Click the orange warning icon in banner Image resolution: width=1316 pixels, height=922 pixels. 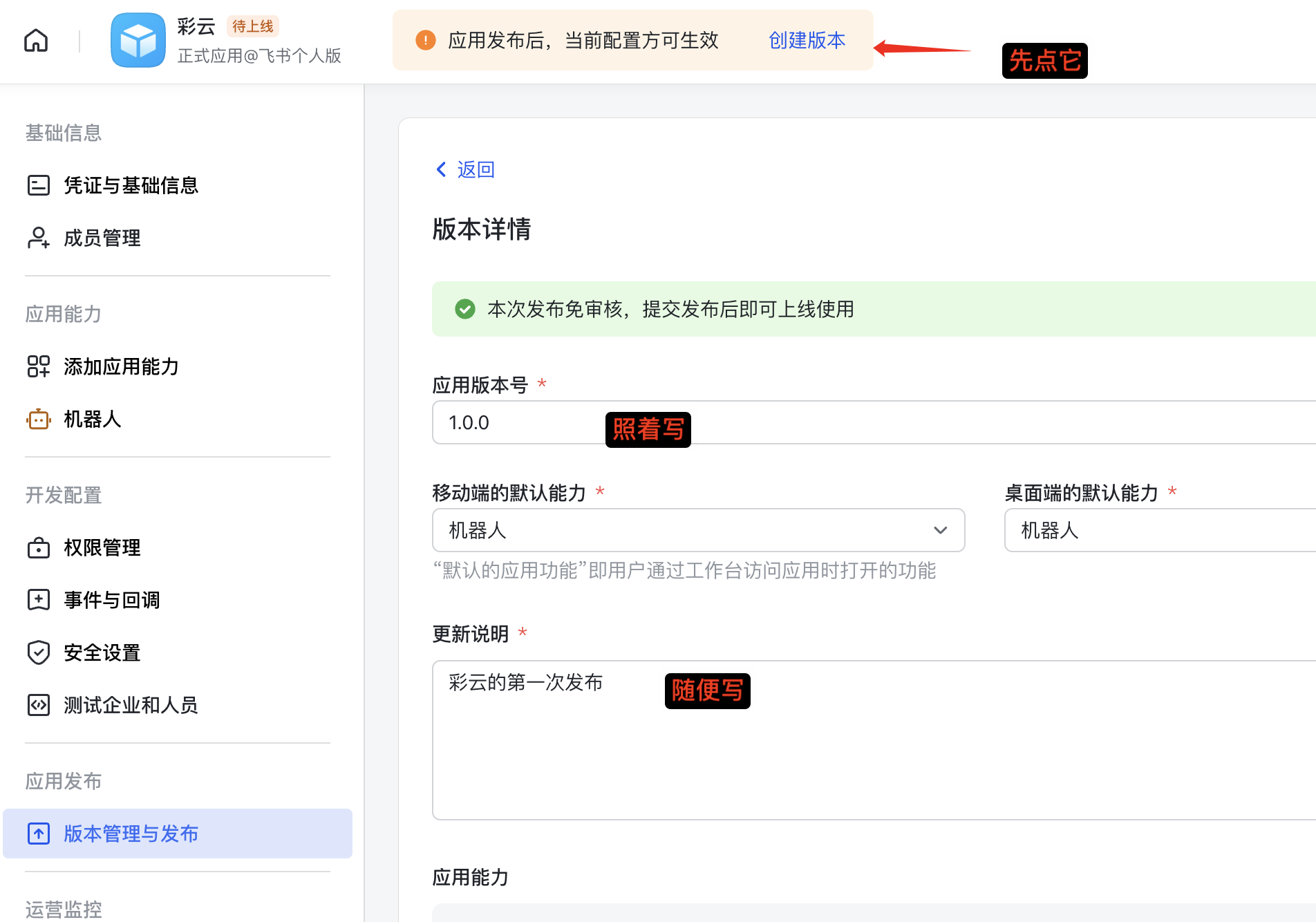[x=424, y=40]
